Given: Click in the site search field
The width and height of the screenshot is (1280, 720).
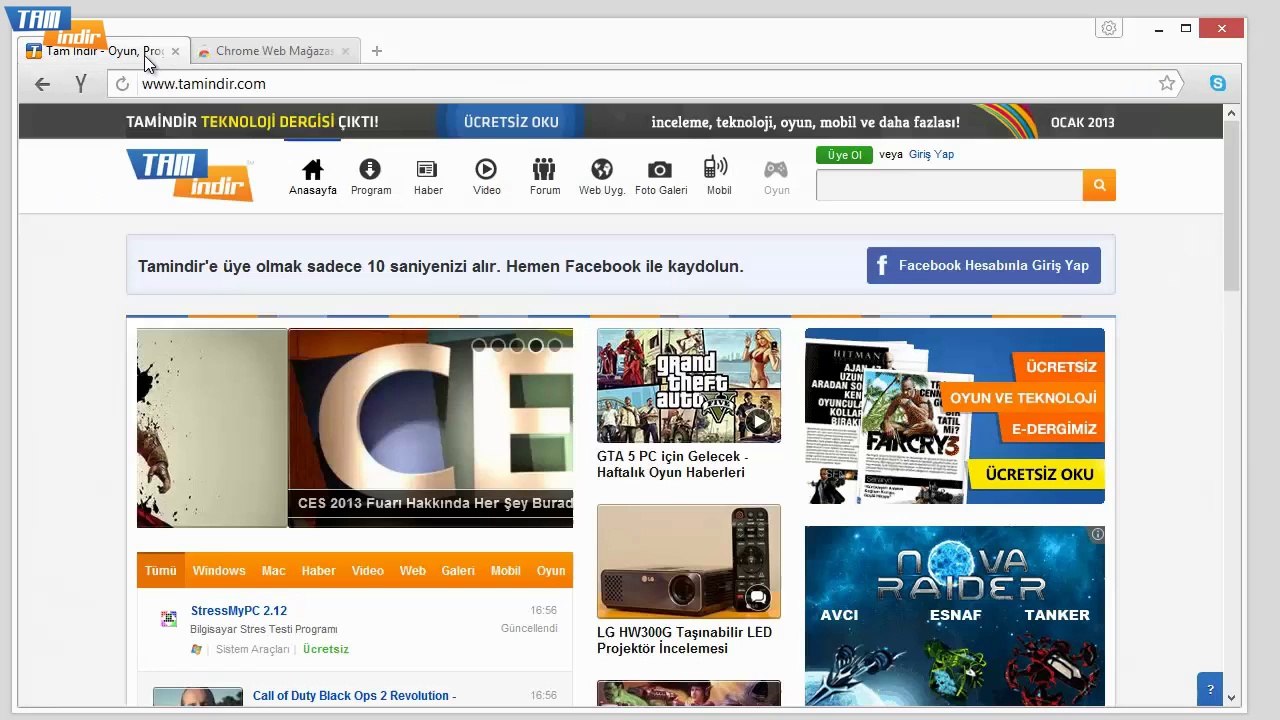Looking at the screenshot, I should tap(949, 185).
